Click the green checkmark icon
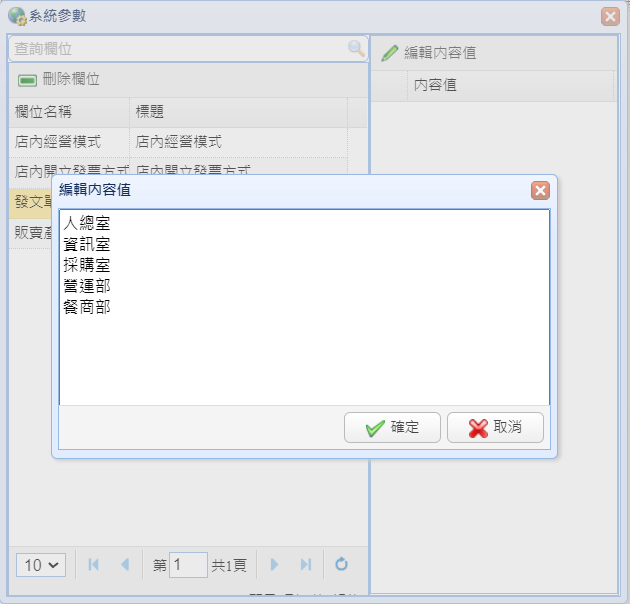This screenshot has height=604, width=630. 375,428
